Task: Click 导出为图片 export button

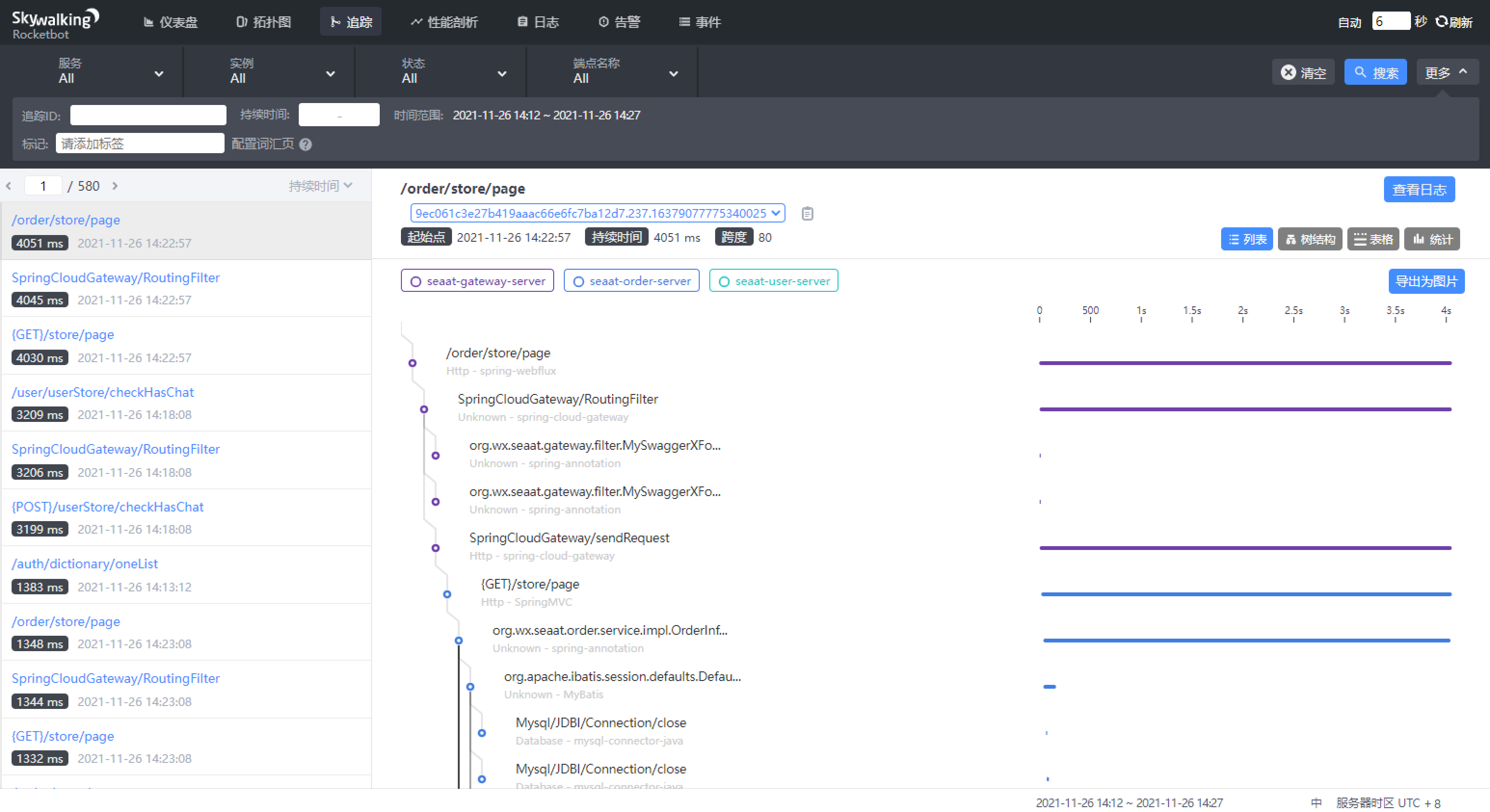Action: pyautogui.click(x=1426, y=281)
